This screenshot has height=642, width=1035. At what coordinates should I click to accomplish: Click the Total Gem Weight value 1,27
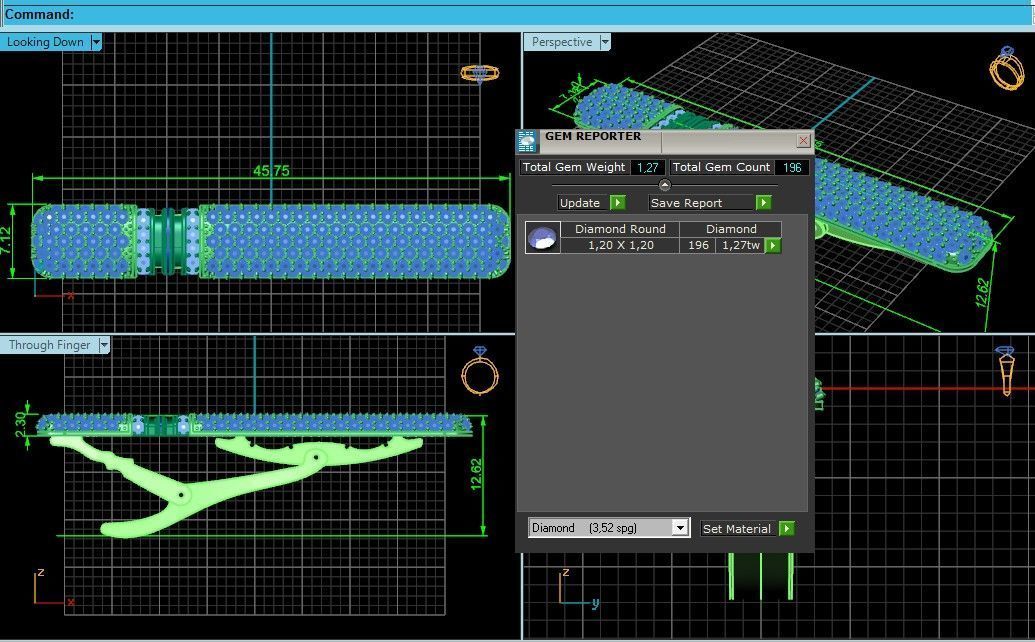coord(648,168)
